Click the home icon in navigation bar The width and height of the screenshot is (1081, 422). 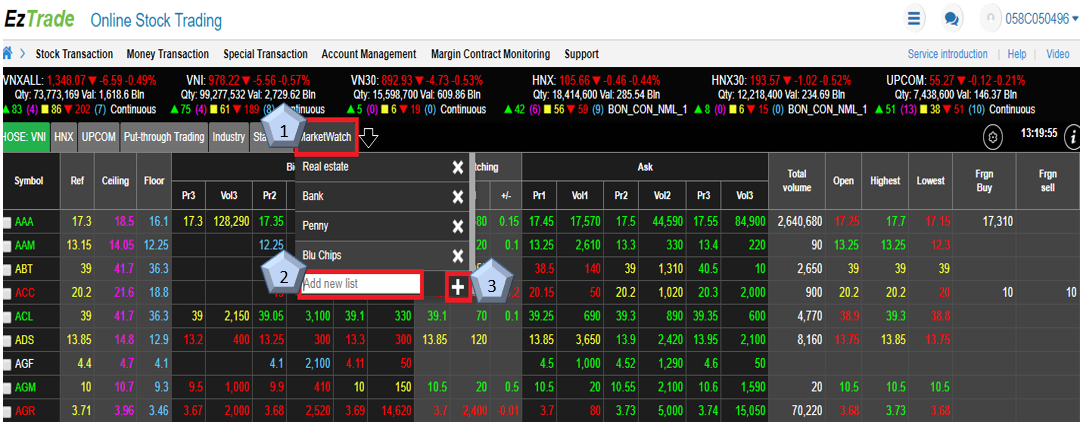(9, 53)
